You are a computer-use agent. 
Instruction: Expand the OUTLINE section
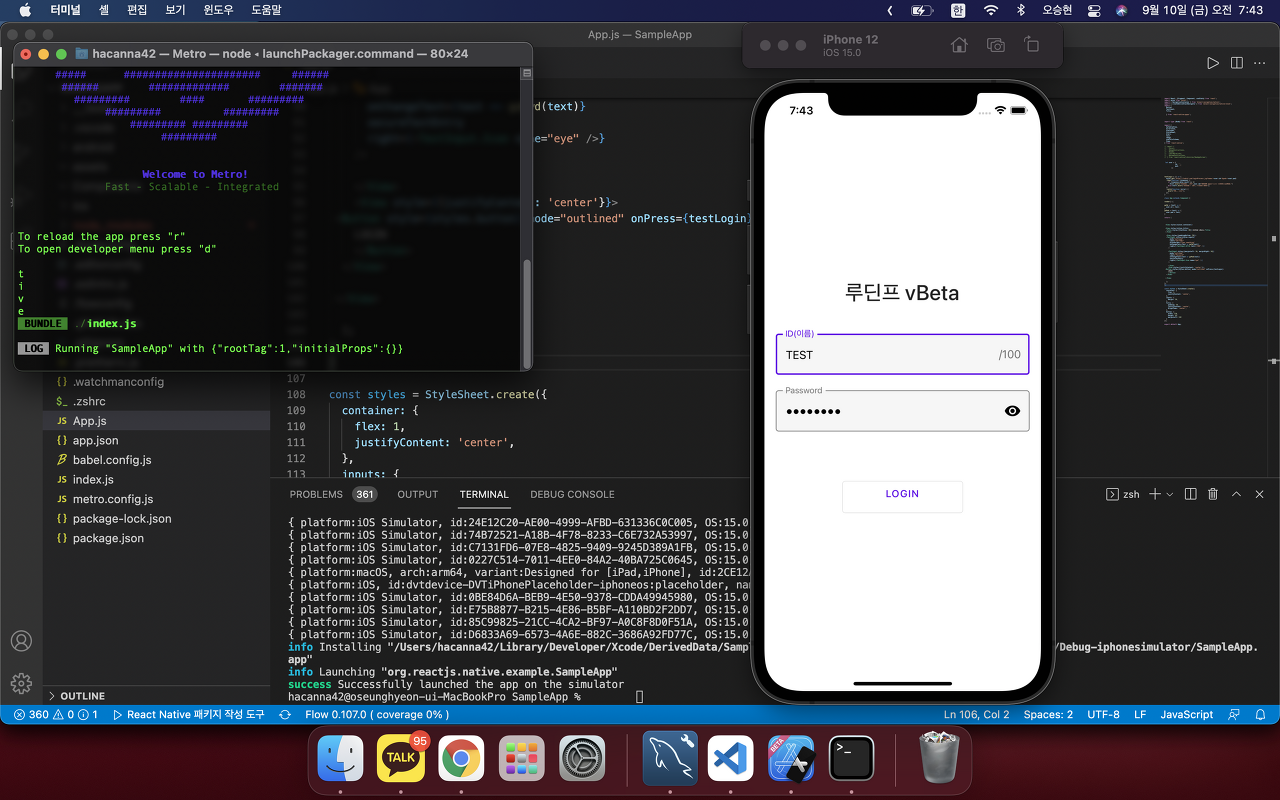(x=82, y=696)
